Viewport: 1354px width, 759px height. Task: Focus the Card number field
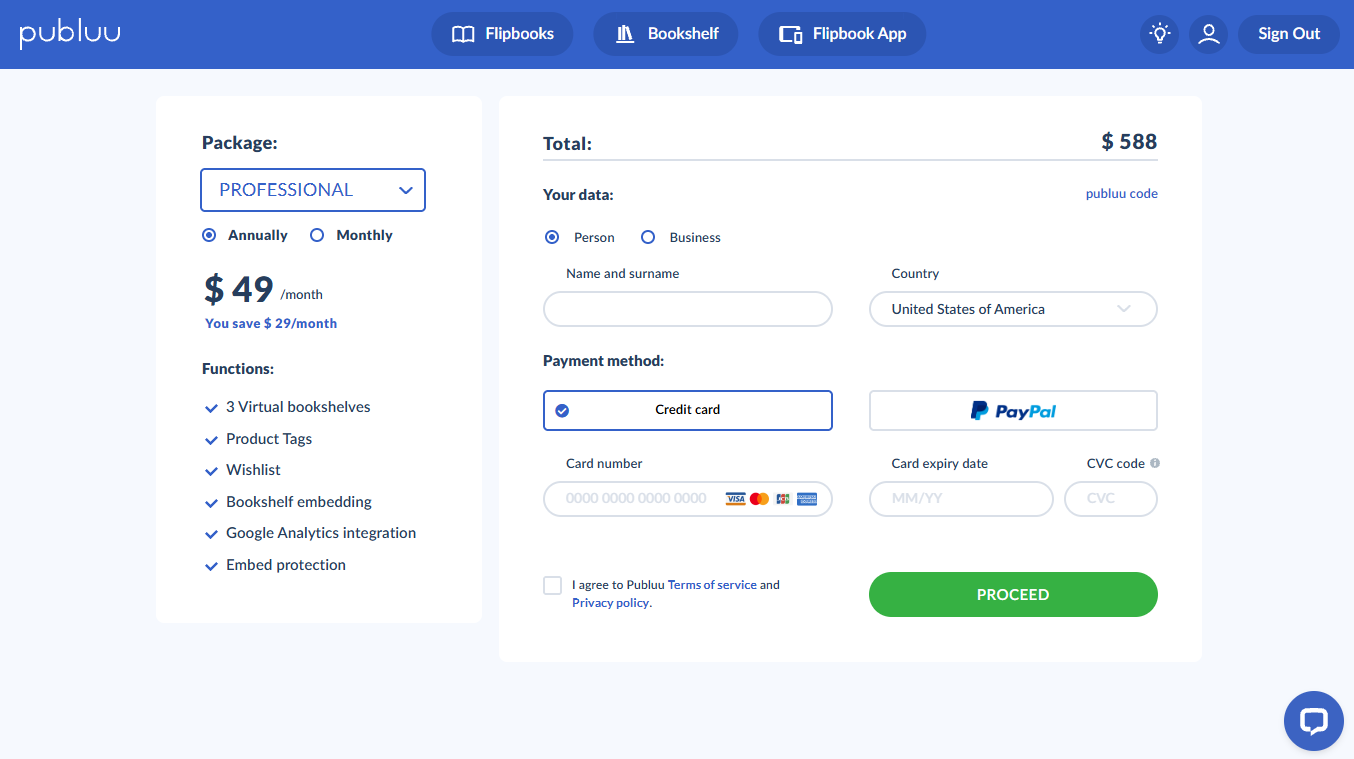point(688,499)
